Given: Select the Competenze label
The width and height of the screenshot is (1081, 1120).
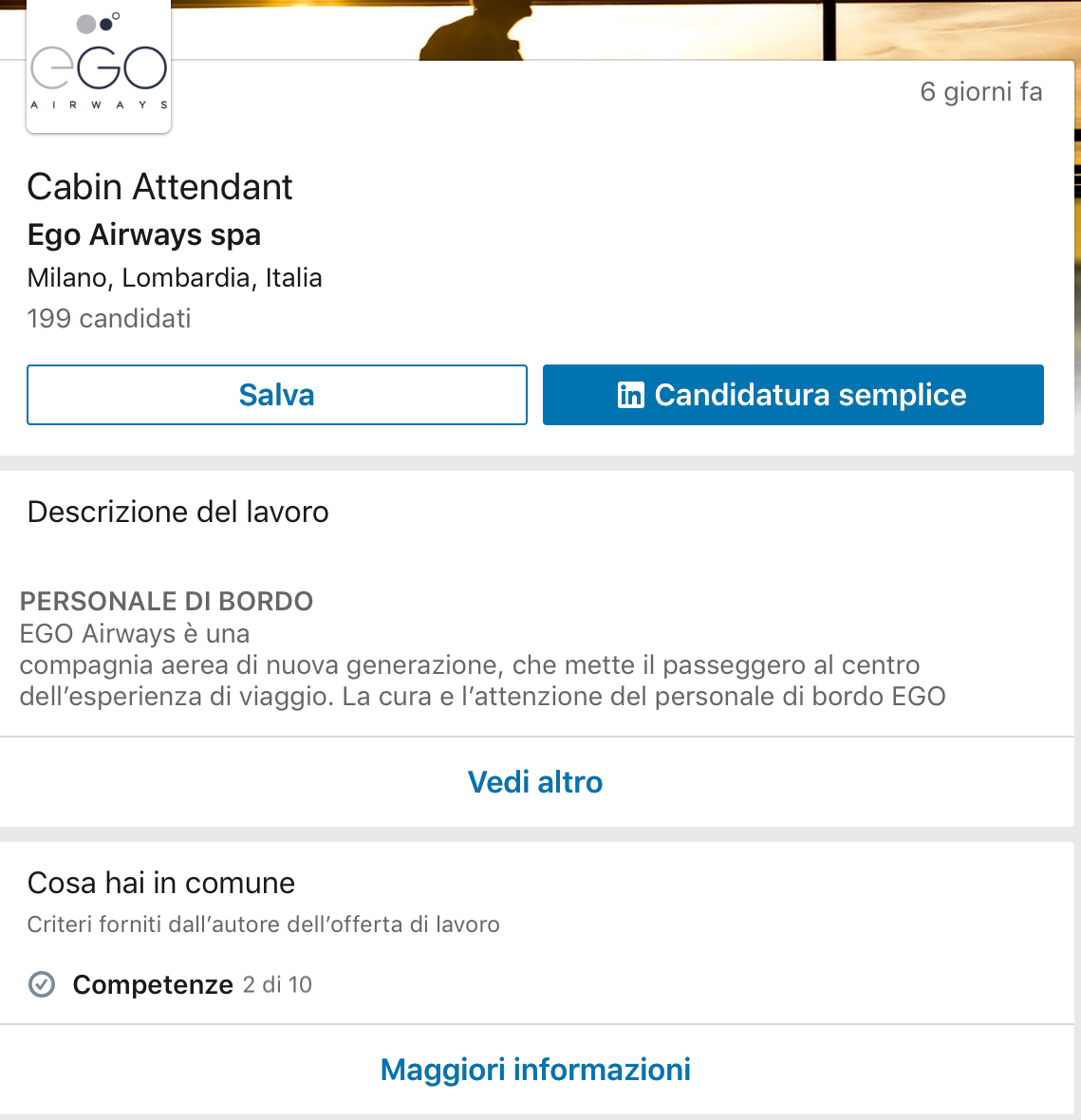Looking at the screenshot, I should coord(153,985).
